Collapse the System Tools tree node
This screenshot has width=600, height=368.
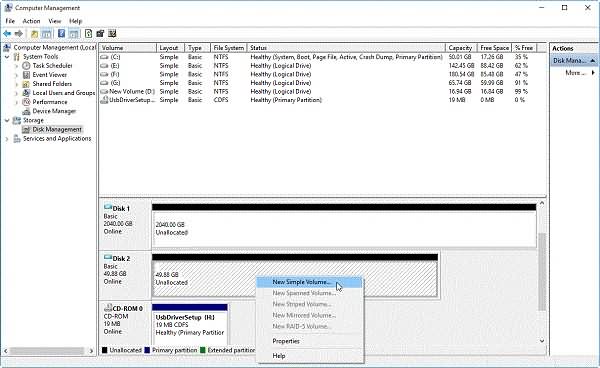(x=7, y=57)
